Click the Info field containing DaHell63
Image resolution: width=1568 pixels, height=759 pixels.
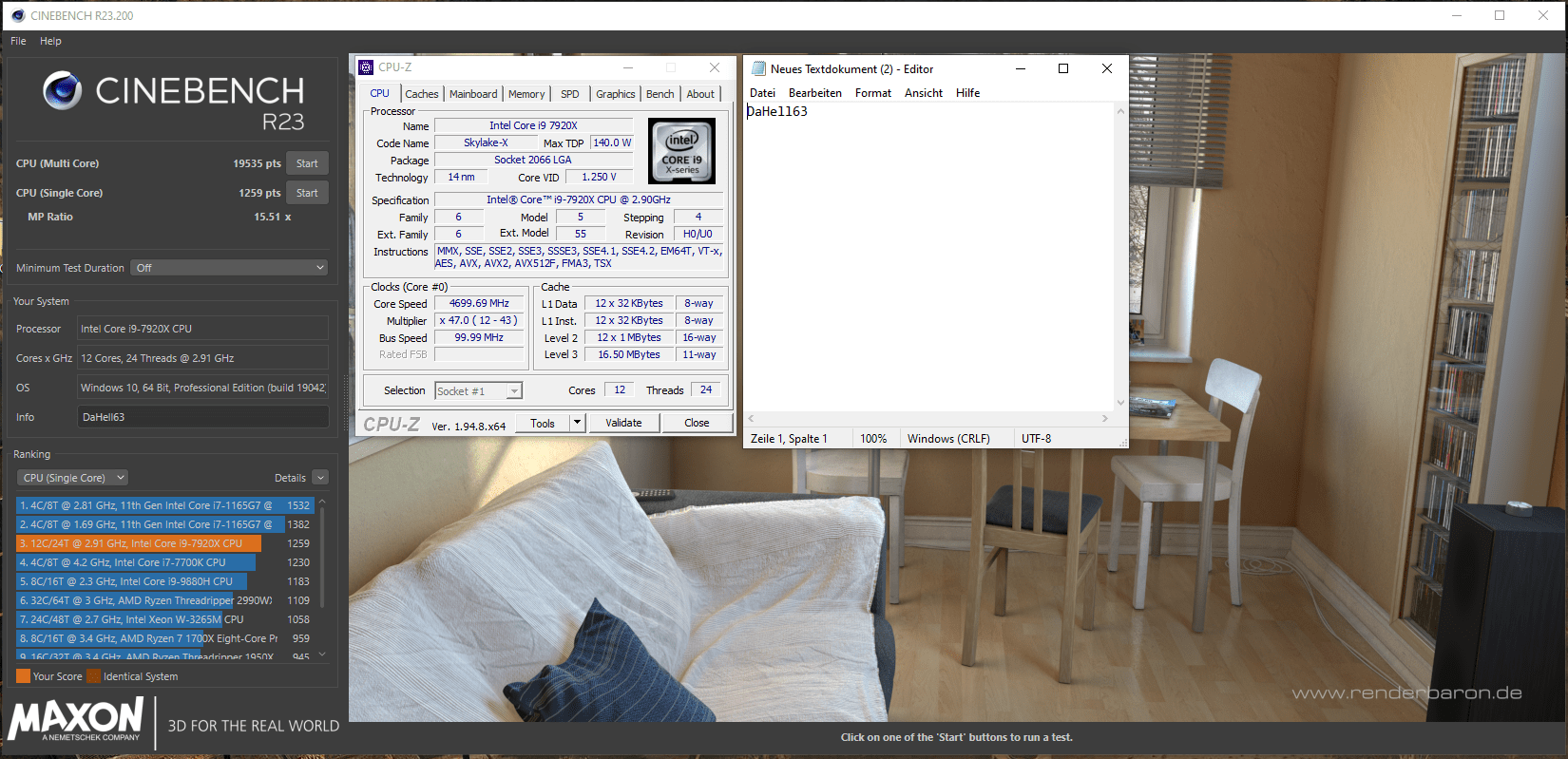202,417
